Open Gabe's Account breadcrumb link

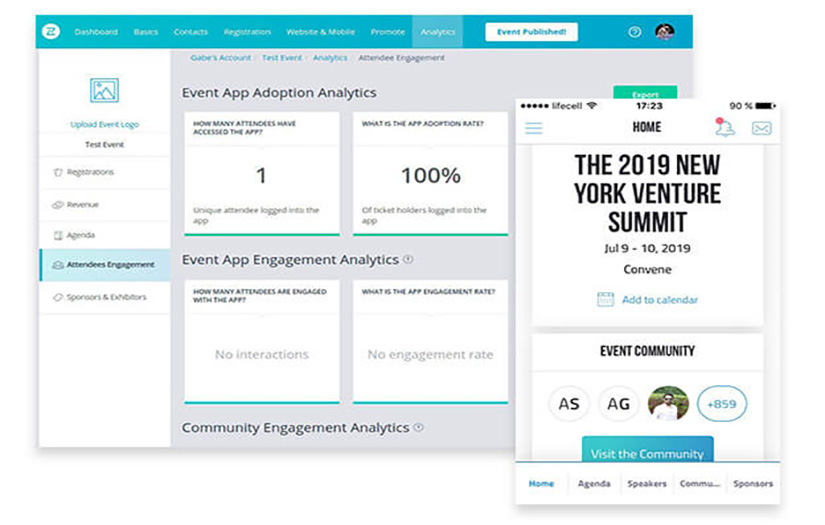coord(220,58)
